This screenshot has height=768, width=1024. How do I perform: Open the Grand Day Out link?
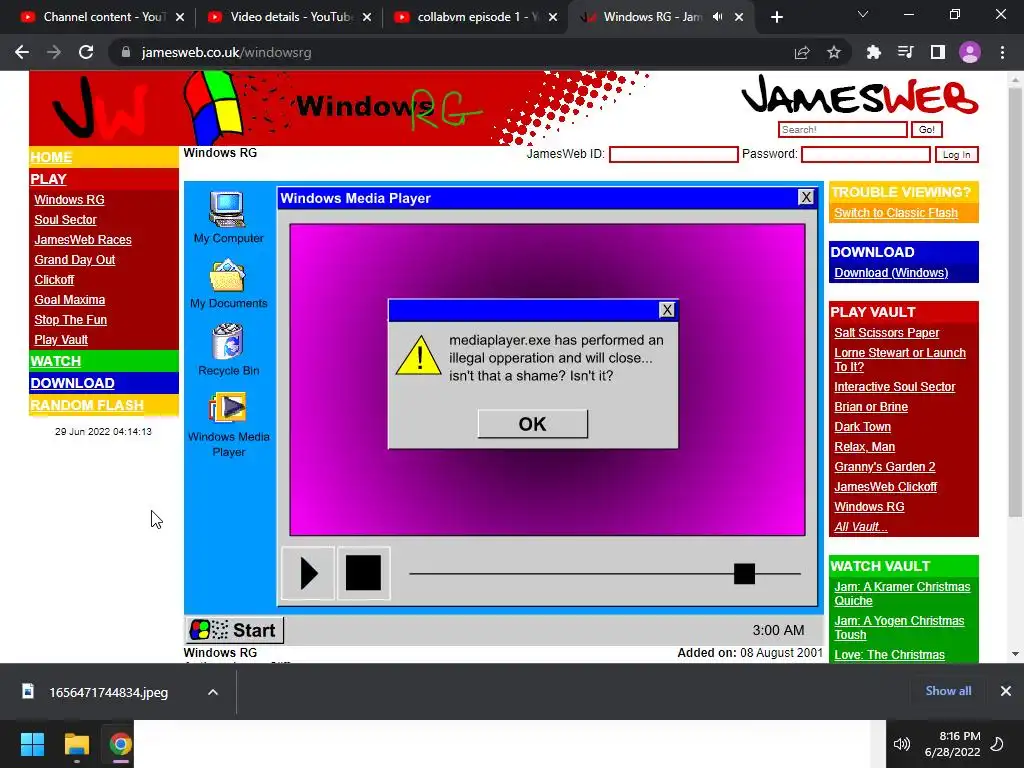[74, 259]
